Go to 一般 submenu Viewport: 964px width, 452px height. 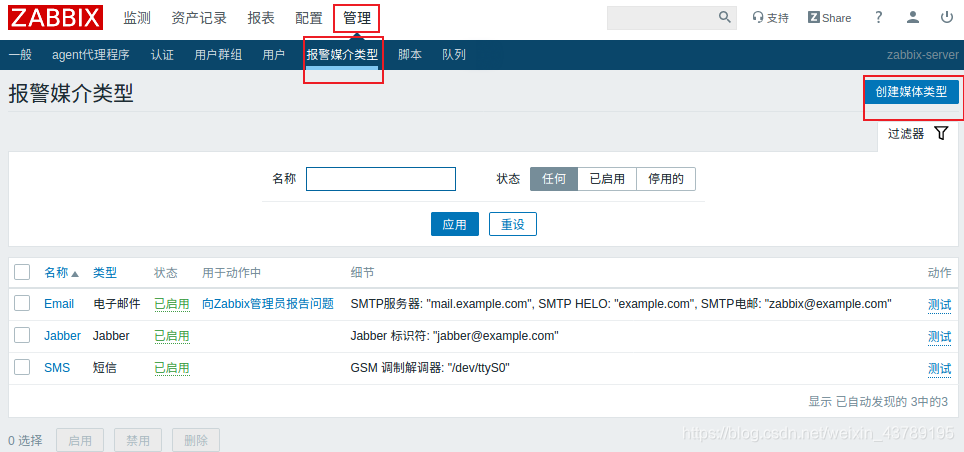tap(20, 55)
